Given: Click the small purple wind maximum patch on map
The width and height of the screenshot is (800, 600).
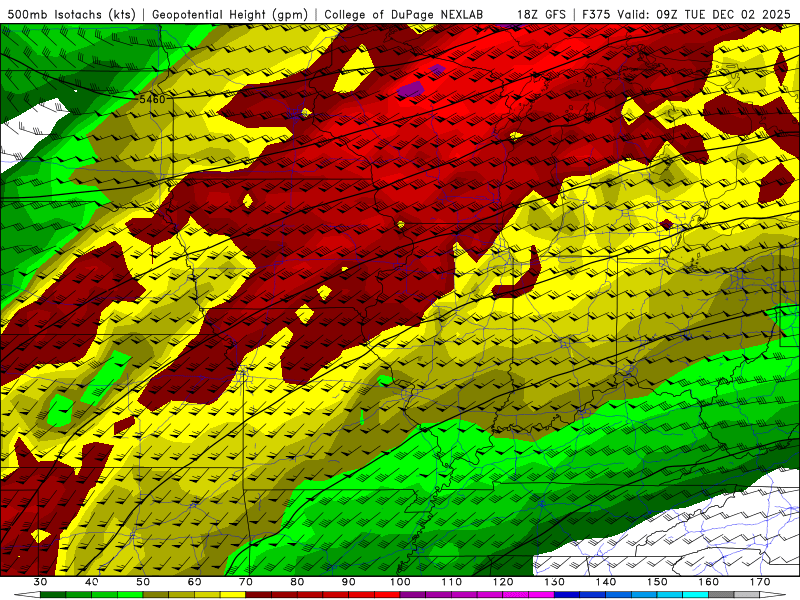Looking at the screenshot, I should pyautogui.click(x=411, y=89).
